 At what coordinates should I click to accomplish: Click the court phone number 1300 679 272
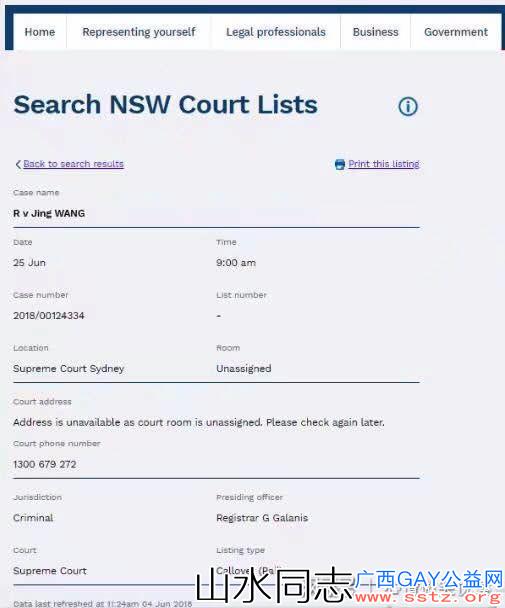[x=45, y=464]
